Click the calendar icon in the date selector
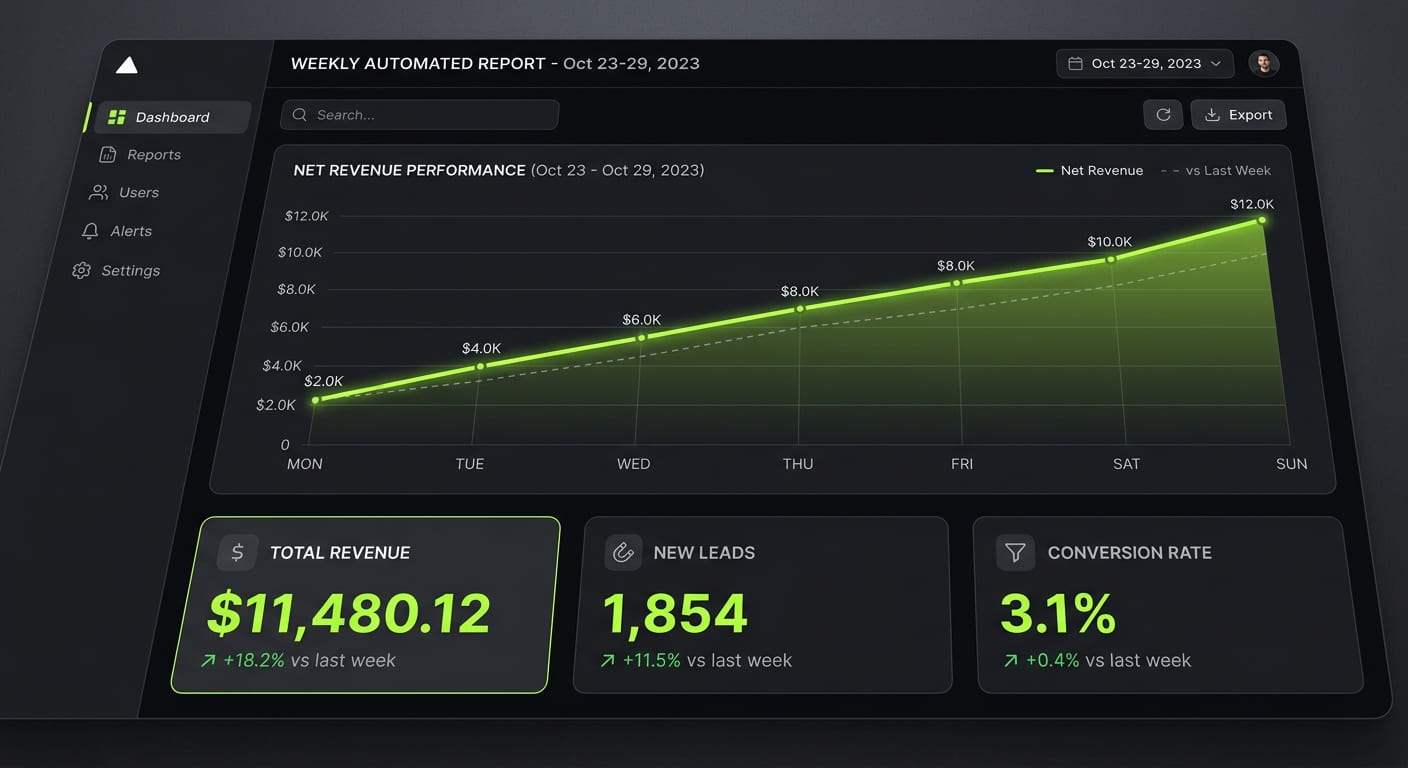1408x768 pixels. [1076, 63]
